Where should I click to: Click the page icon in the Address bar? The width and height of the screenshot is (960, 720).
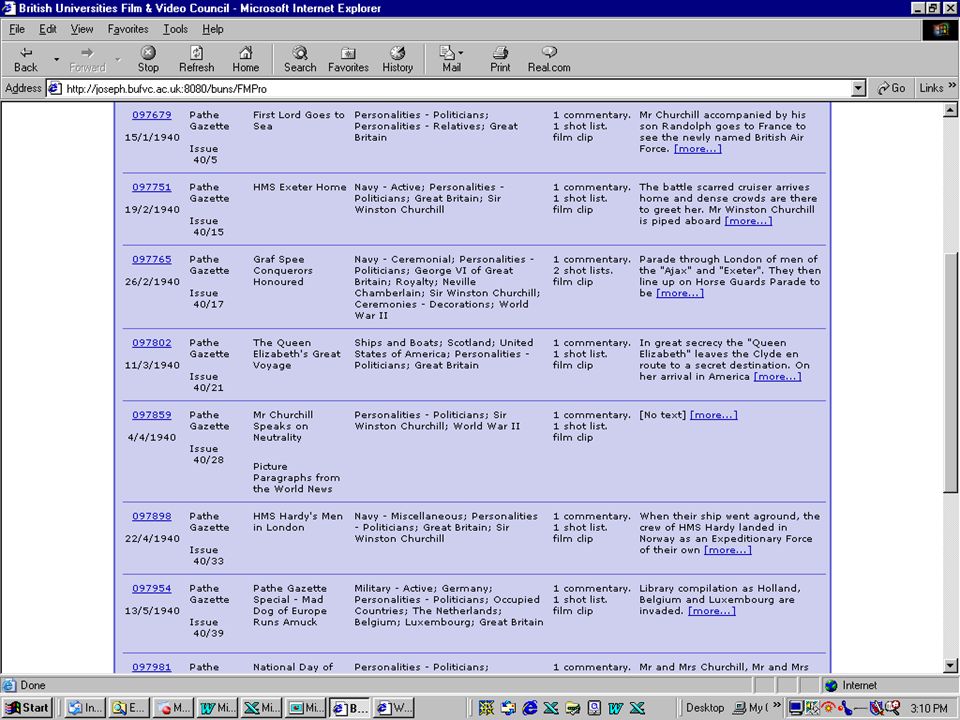[x=54, y=89]
